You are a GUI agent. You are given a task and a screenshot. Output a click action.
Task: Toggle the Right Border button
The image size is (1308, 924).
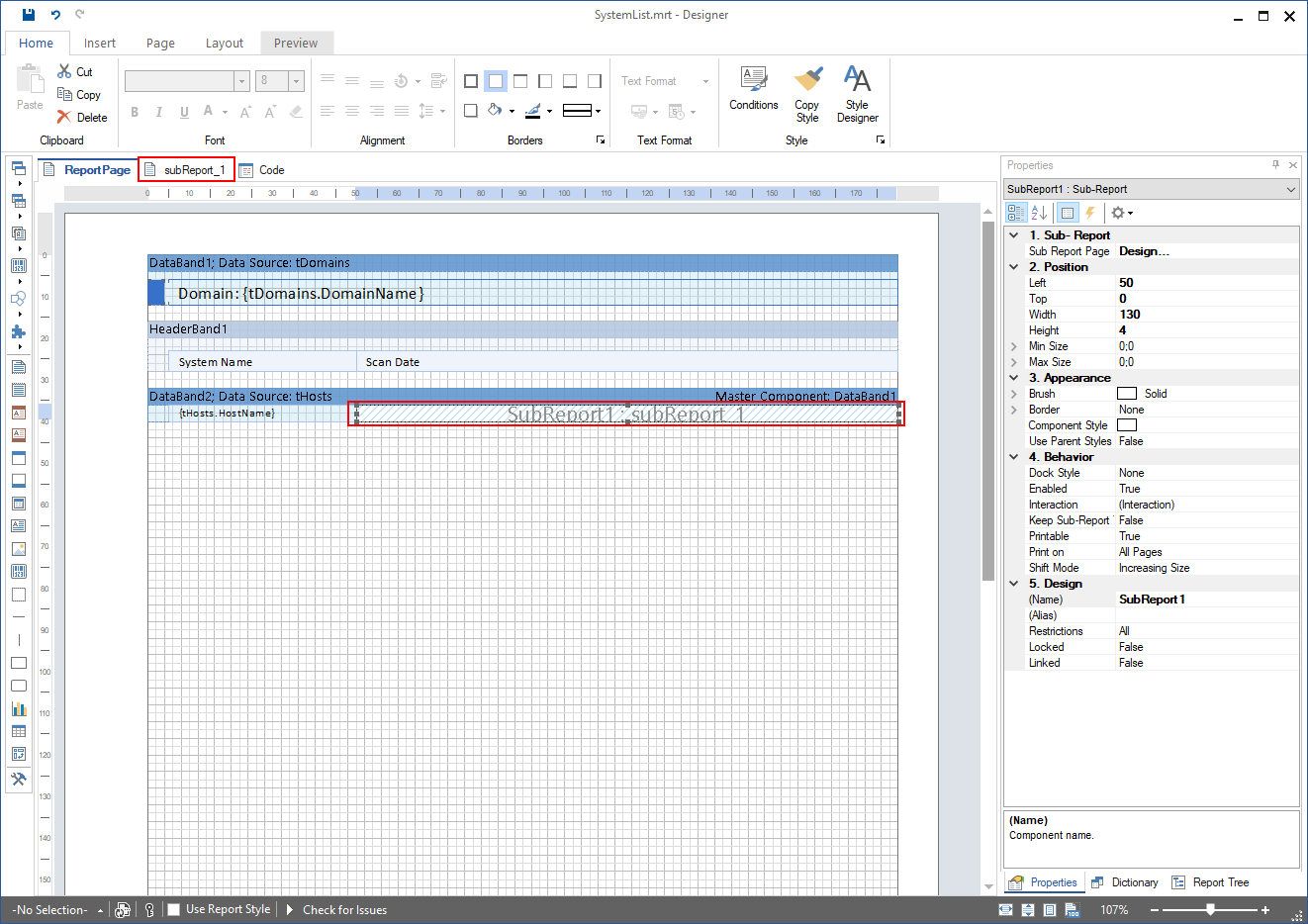point(595,81)
